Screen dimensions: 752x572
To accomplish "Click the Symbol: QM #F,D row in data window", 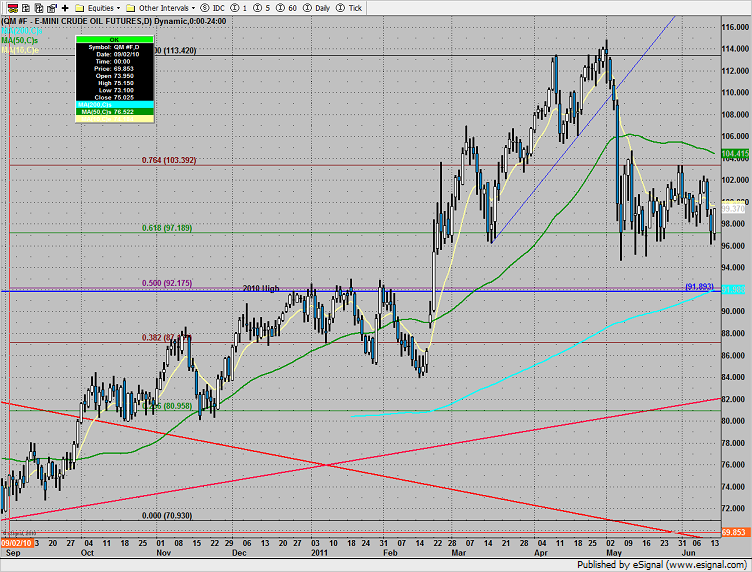I will click(x=115, y=47).
